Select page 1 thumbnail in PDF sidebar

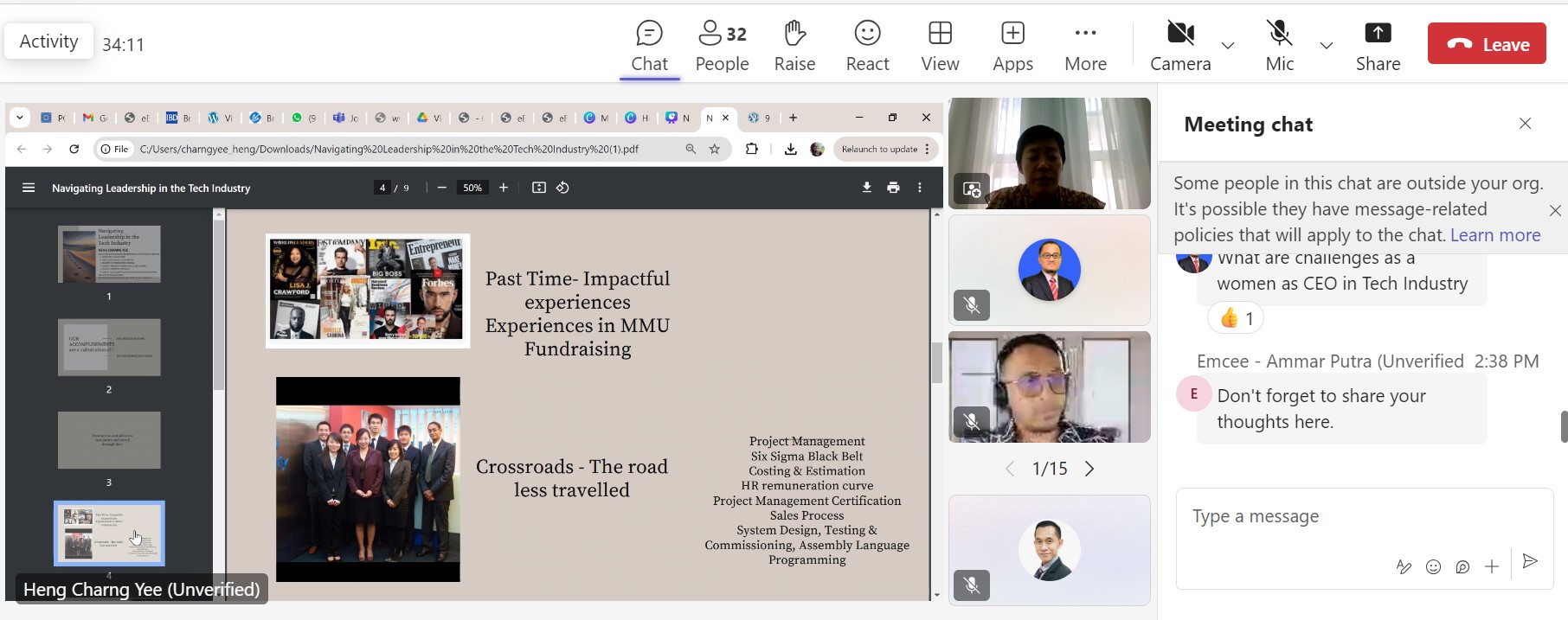tap(109, 254)
